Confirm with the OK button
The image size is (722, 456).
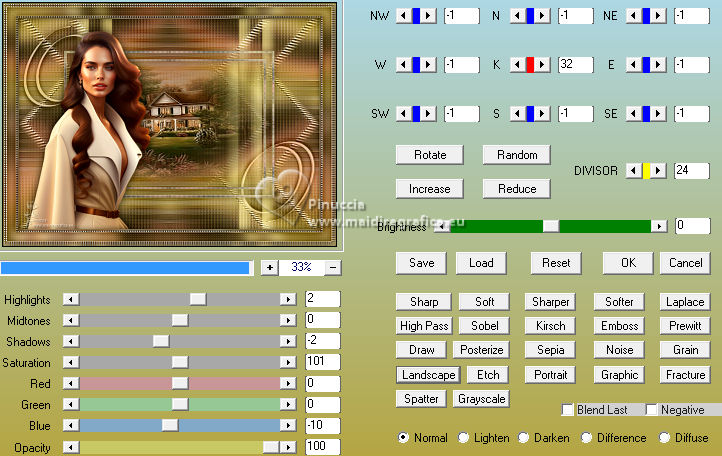coord(628,263)
